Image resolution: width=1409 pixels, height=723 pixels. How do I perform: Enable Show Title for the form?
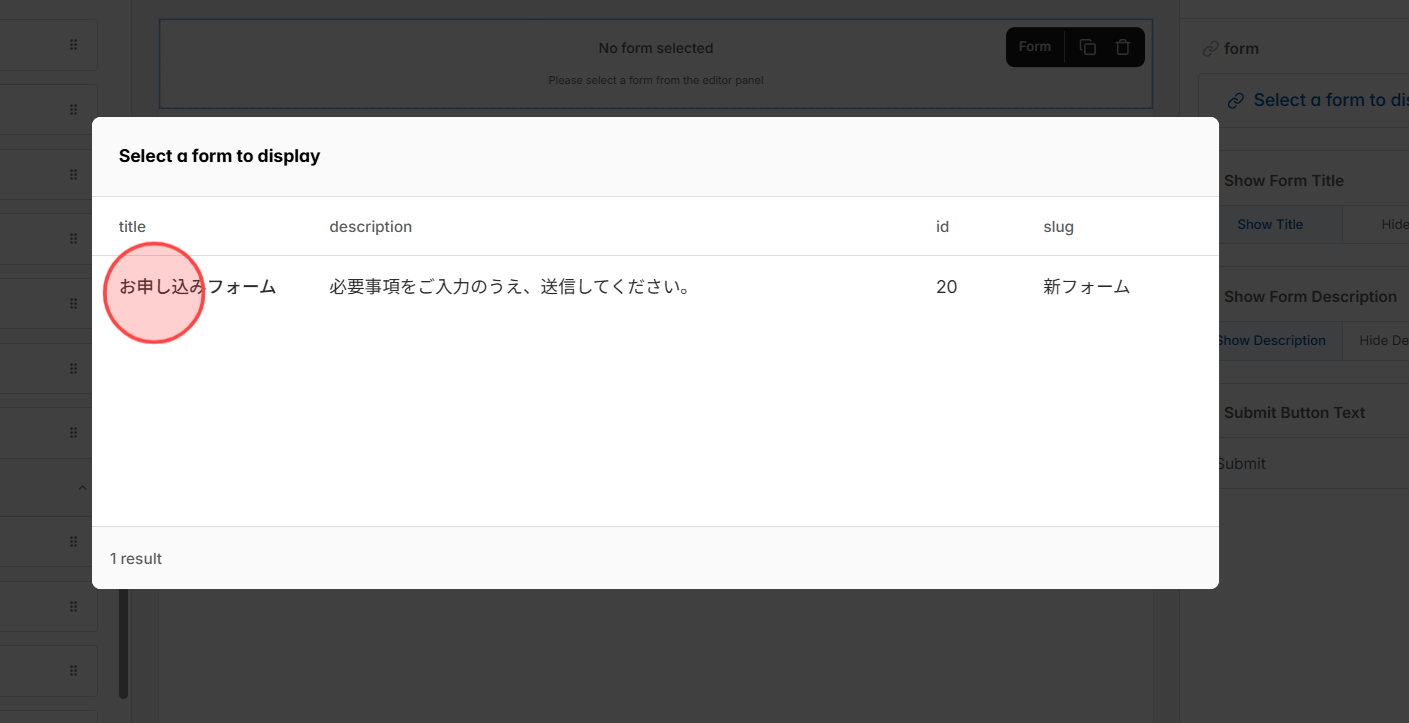click(x=1270, y=224)
